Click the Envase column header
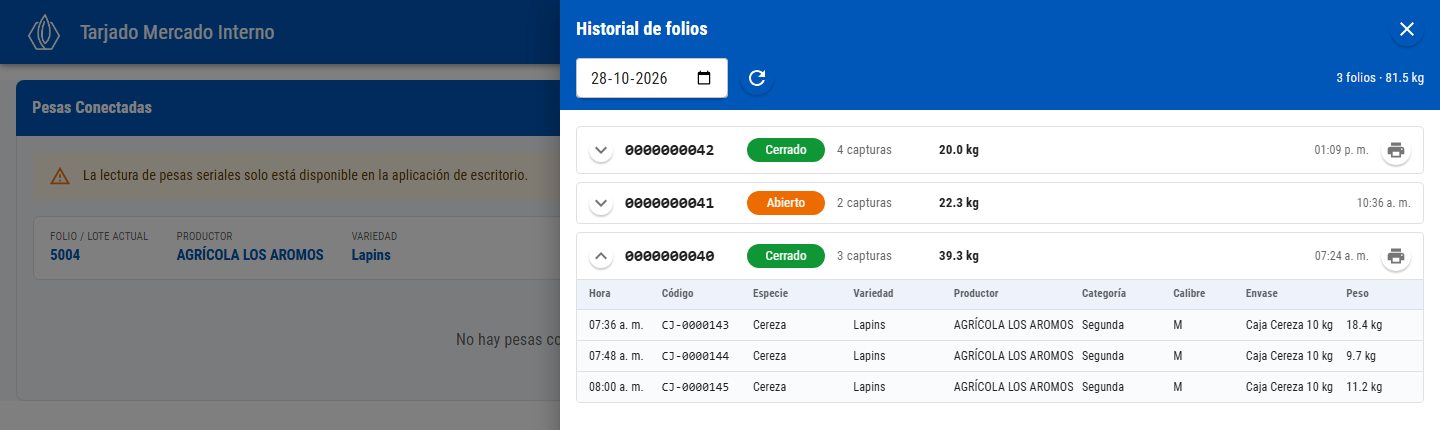 (1262, 294)
